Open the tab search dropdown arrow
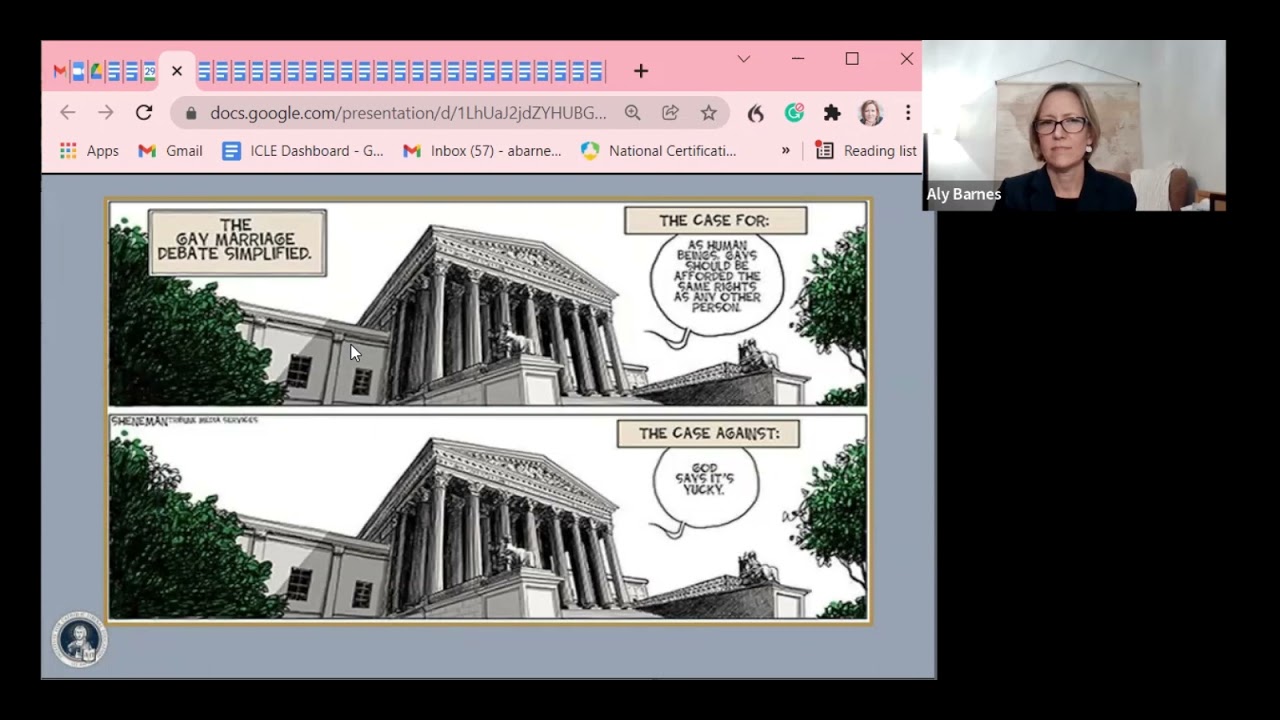 (743, 59)
